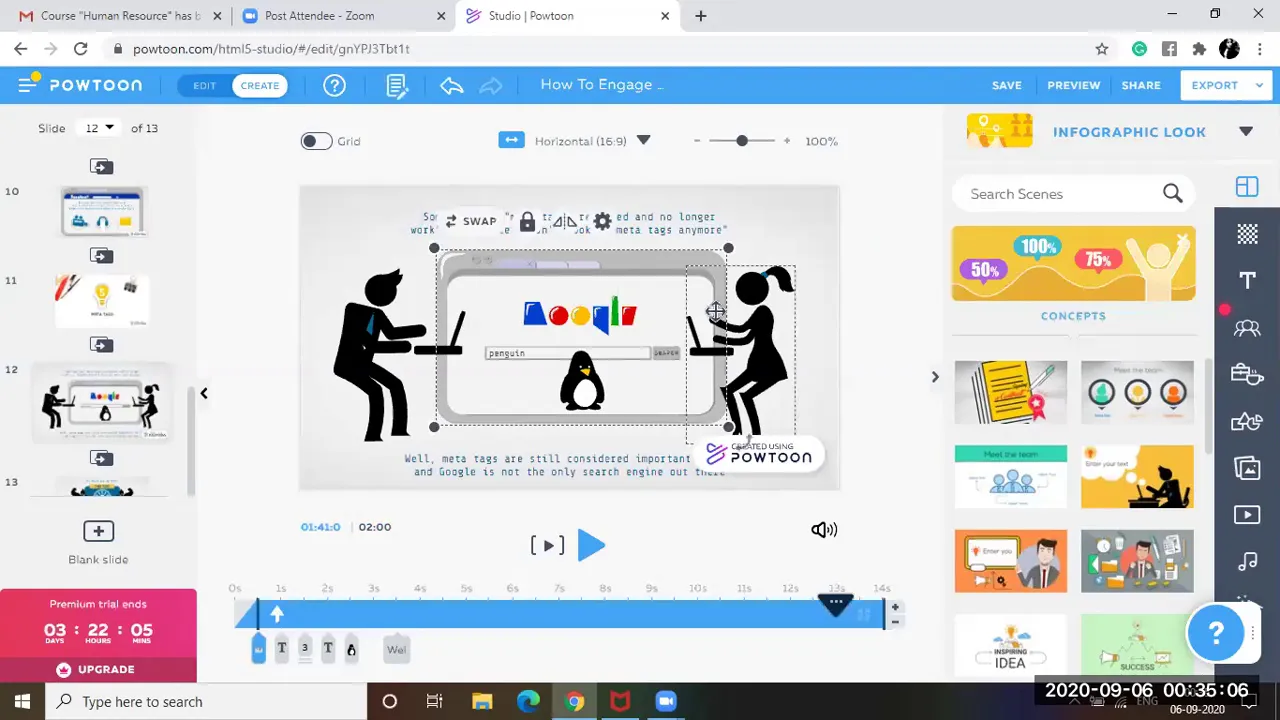Screen dimensions: 1280x720
Task: Click the blue play button
Action: click(x=591, y=545)
